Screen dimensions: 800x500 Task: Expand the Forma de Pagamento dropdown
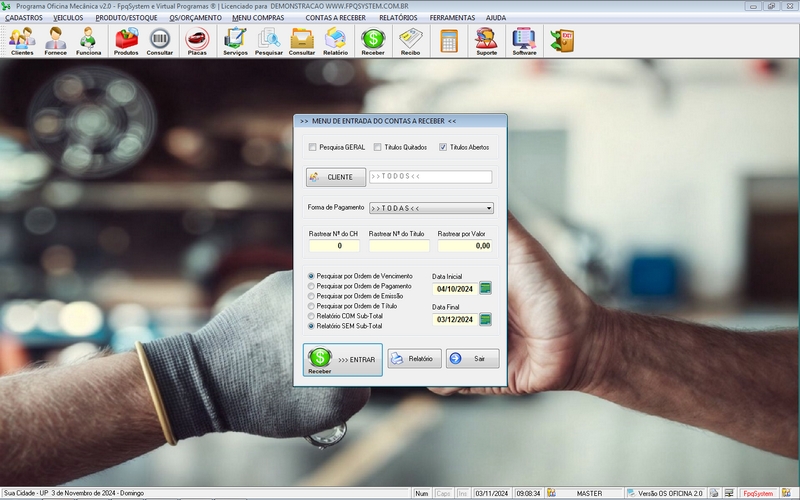coord(489,208)
